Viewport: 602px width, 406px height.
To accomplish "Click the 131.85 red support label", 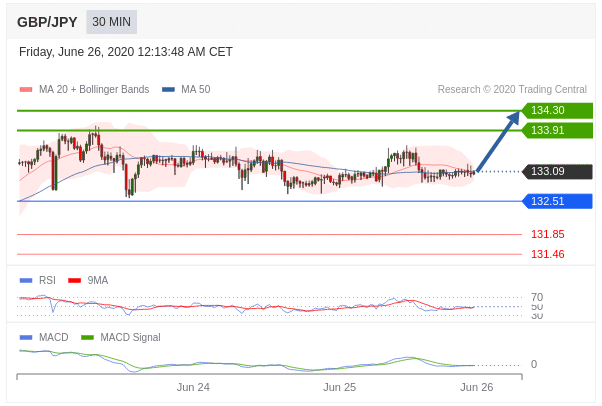I will [x=547, y=234].
